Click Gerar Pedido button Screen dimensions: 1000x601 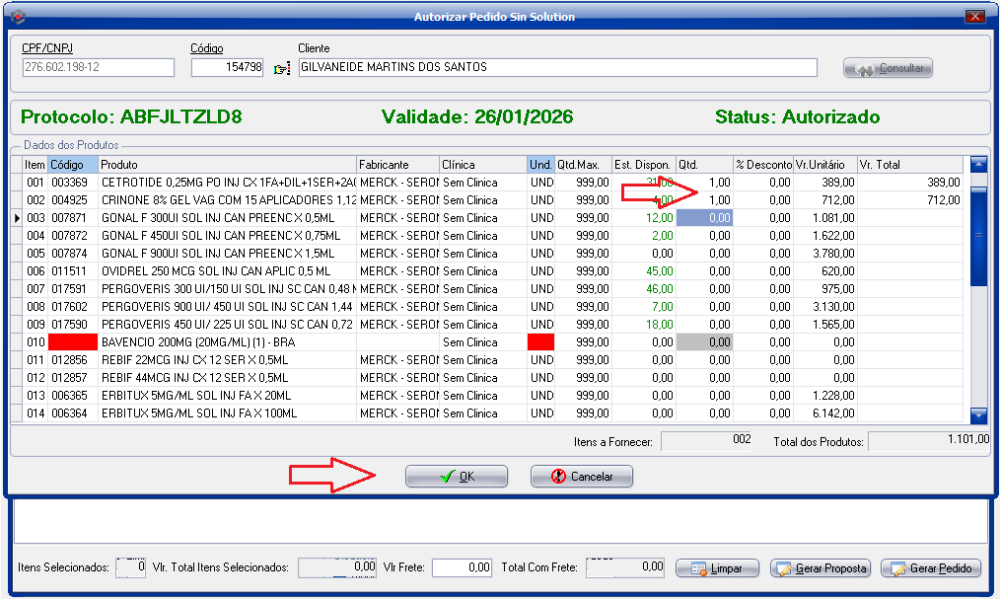(931, 568)
